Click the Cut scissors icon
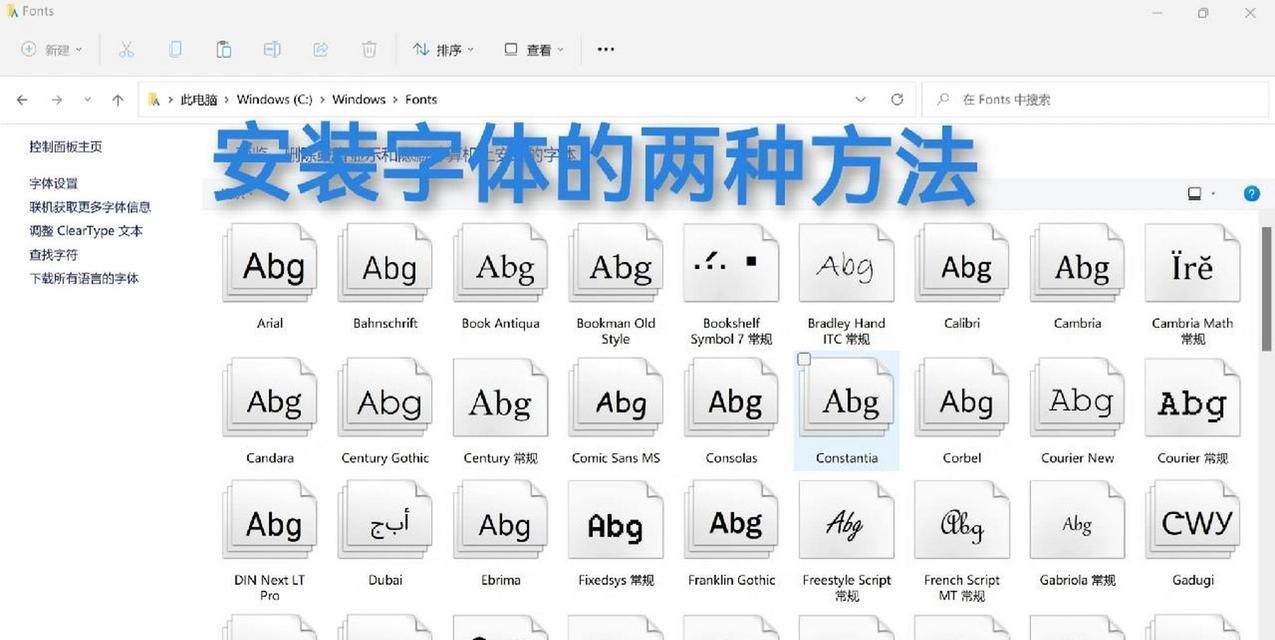This screenshot has height=640, width=1275. (126, 49)
